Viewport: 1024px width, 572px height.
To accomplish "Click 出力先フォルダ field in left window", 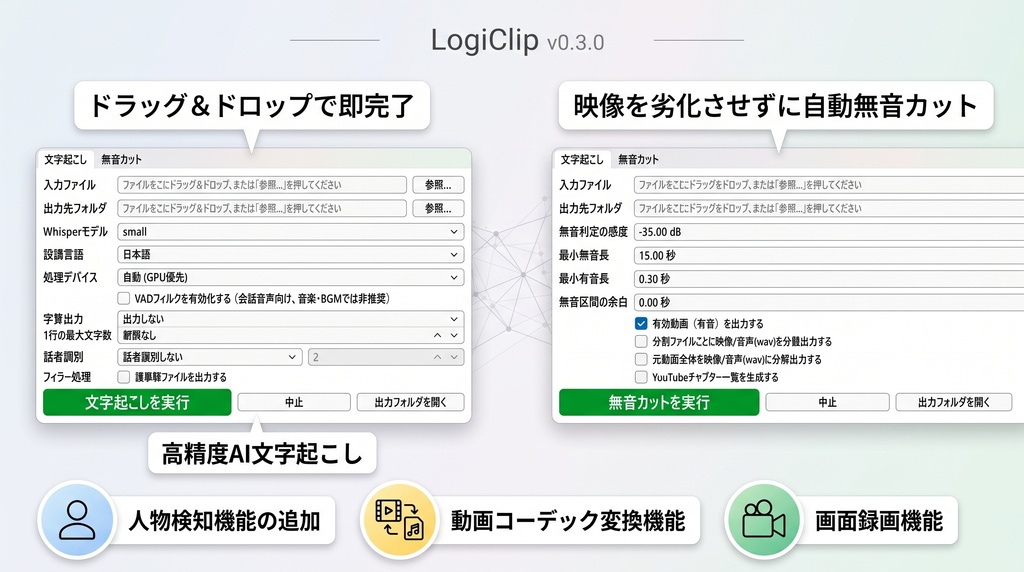I will click(x=262, y=208).
